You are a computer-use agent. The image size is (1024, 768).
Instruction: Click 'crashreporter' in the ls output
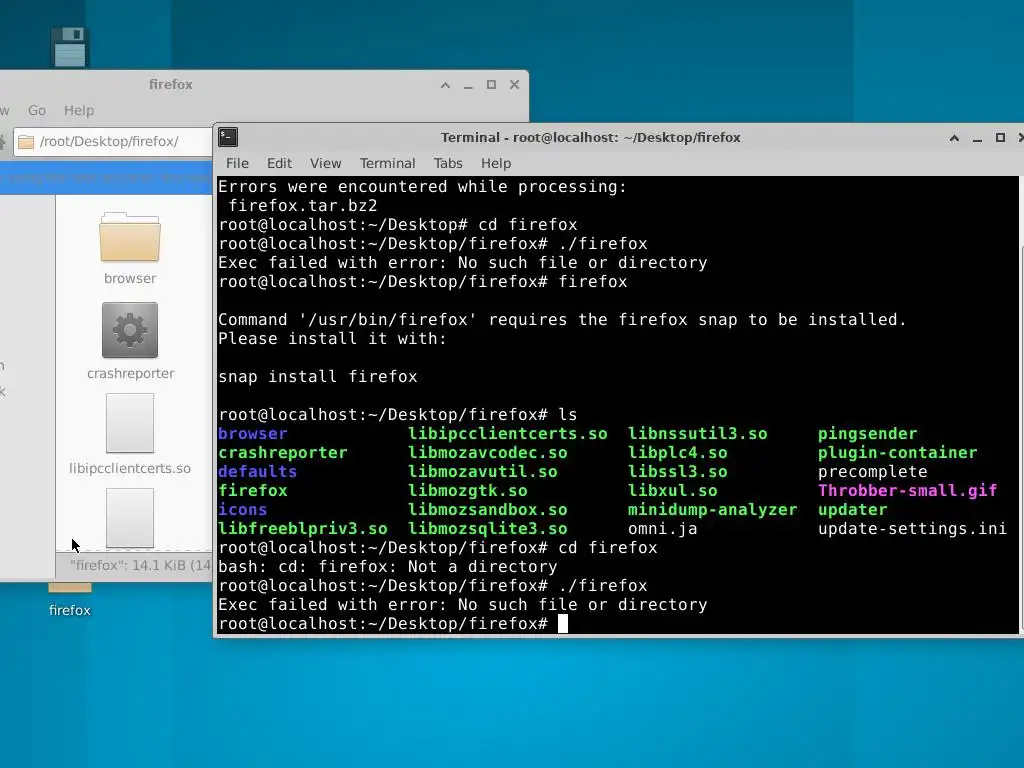[283, 453]
